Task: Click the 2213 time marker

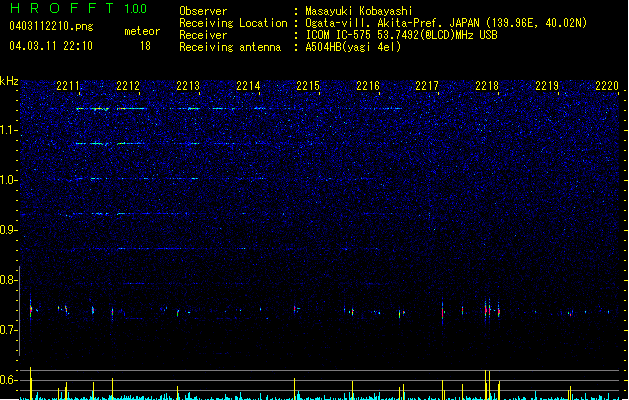Action: (x=188, y=86)
